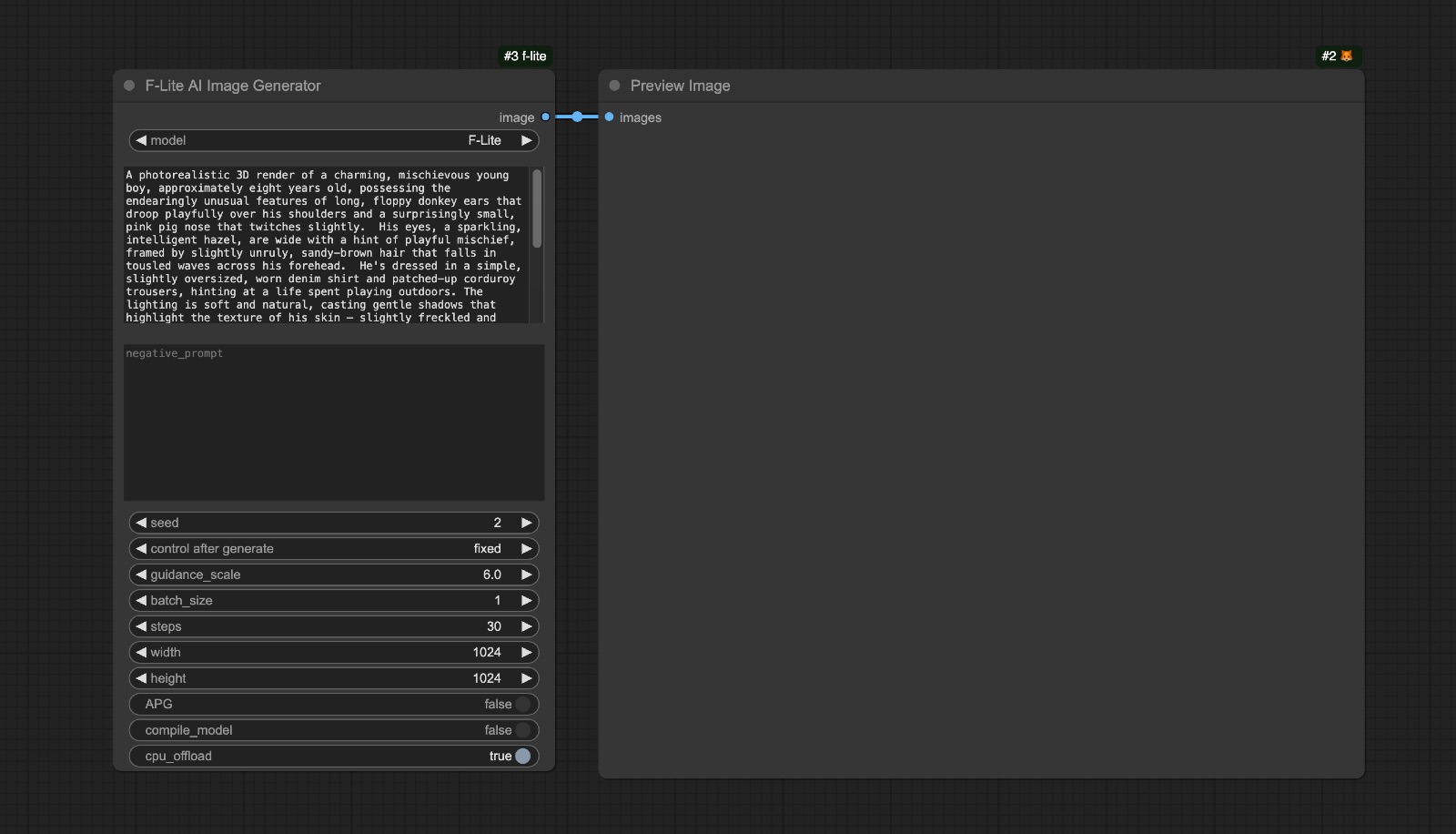Click into the negative_prompt text area
Screen dimensions: 1456x834
333,423
